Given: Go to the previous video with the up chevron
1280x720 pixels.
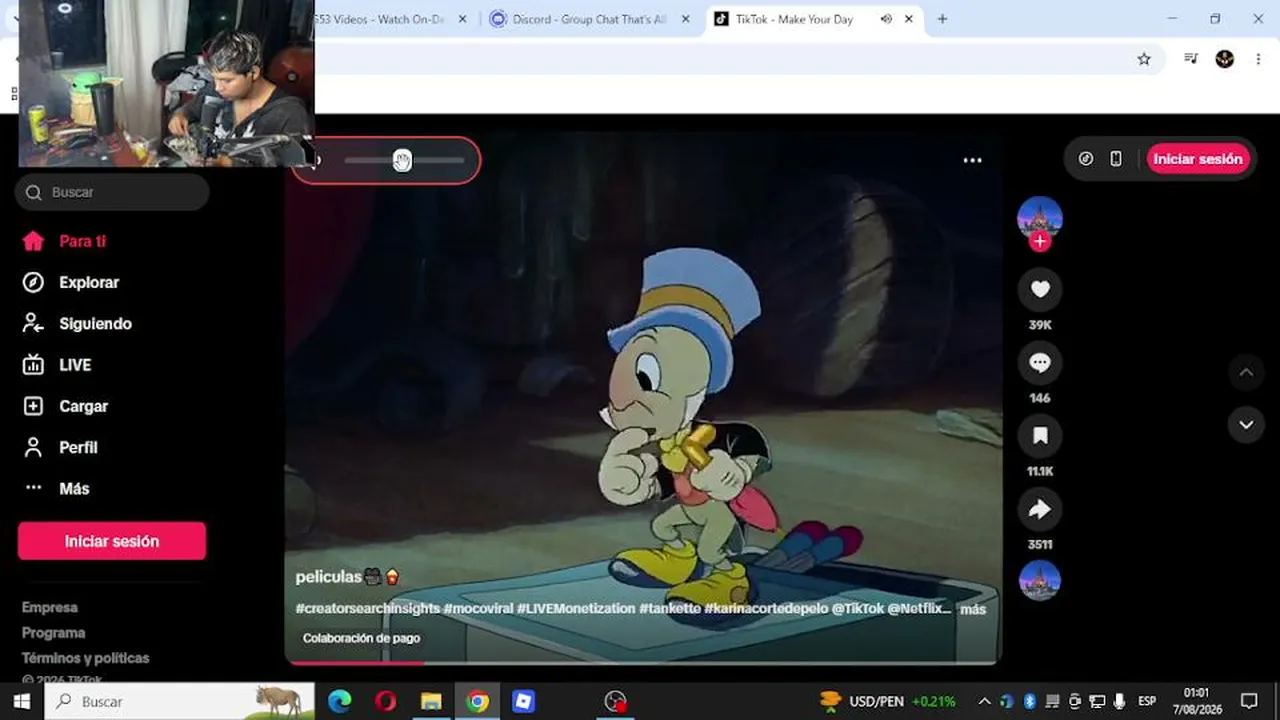Looking at the screenshot, I should coord(1246,373).
